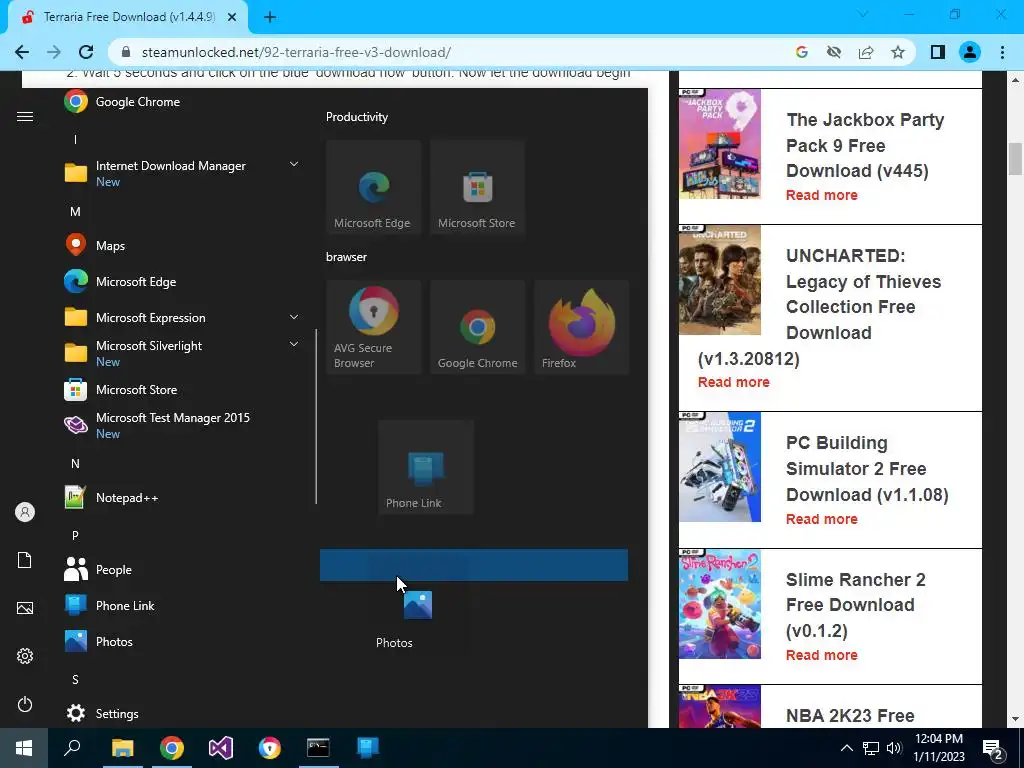This screenshot has width=1024, height=768.
Task: Launch the Google Chrome tile in the brawser group
Action: click(477, 327)
